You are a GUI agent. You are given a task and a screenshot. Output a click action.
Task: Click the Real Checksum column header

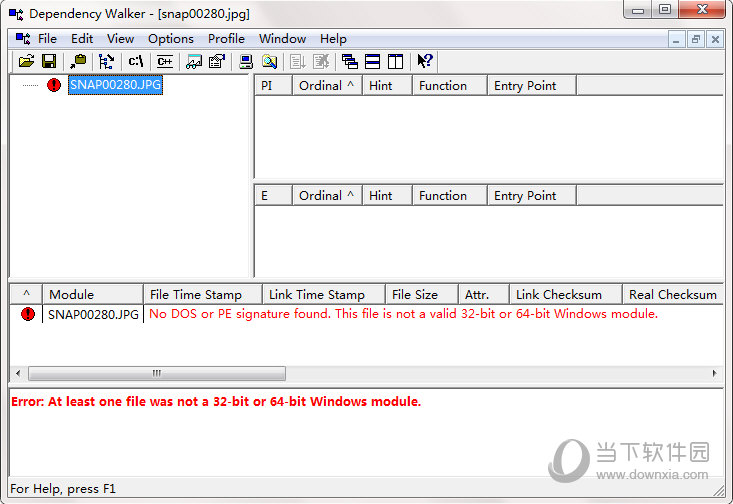[673, 294]
